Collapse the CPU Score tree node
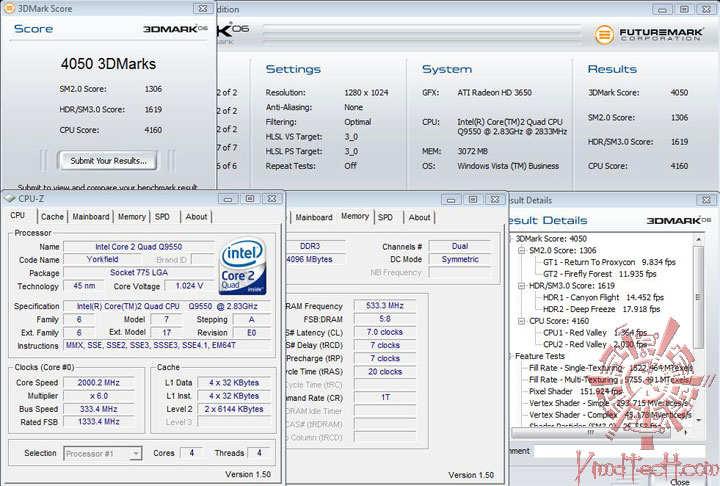The height and width of the screenshot is (486, 720). [521, 321]
